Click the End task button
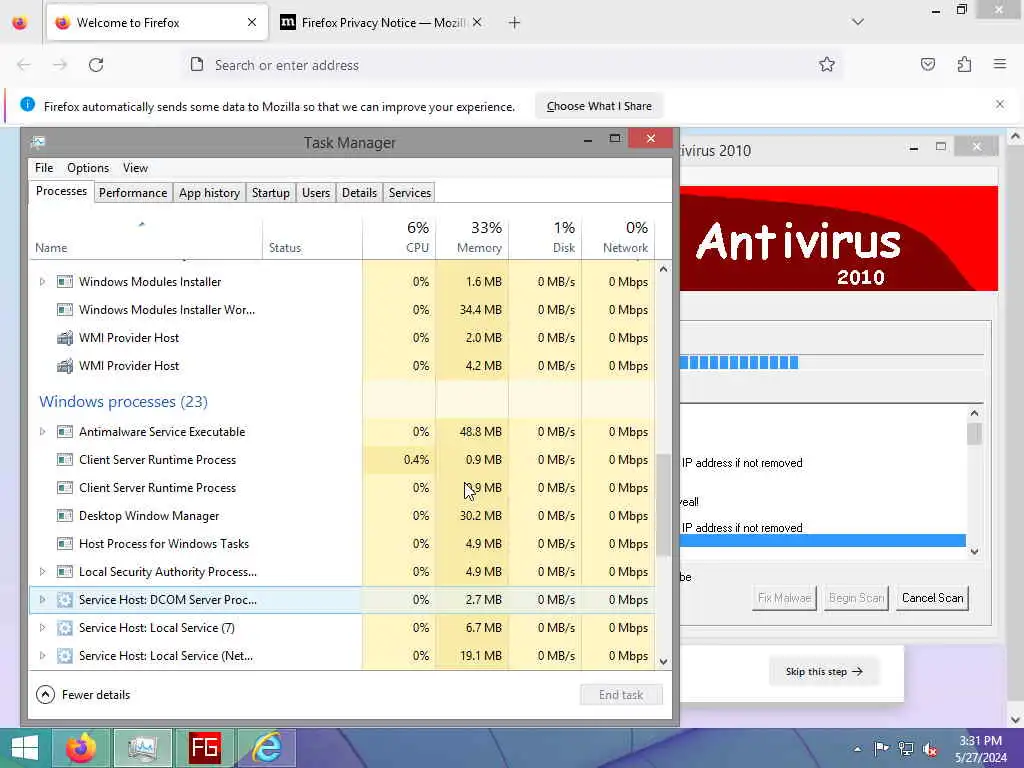The height and width of the screenshot is (768, 1024). [x=621, y=695]
